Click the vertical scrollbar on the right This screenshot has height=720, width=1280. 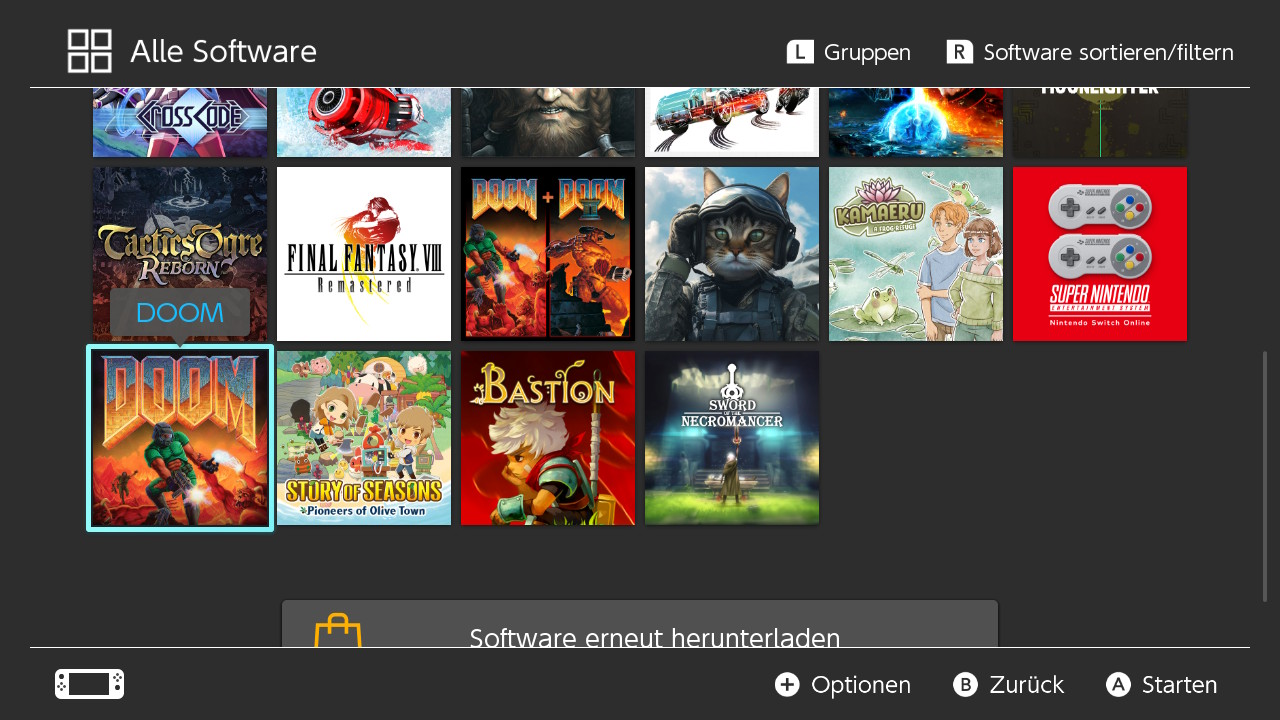[x=1265, y=476]
